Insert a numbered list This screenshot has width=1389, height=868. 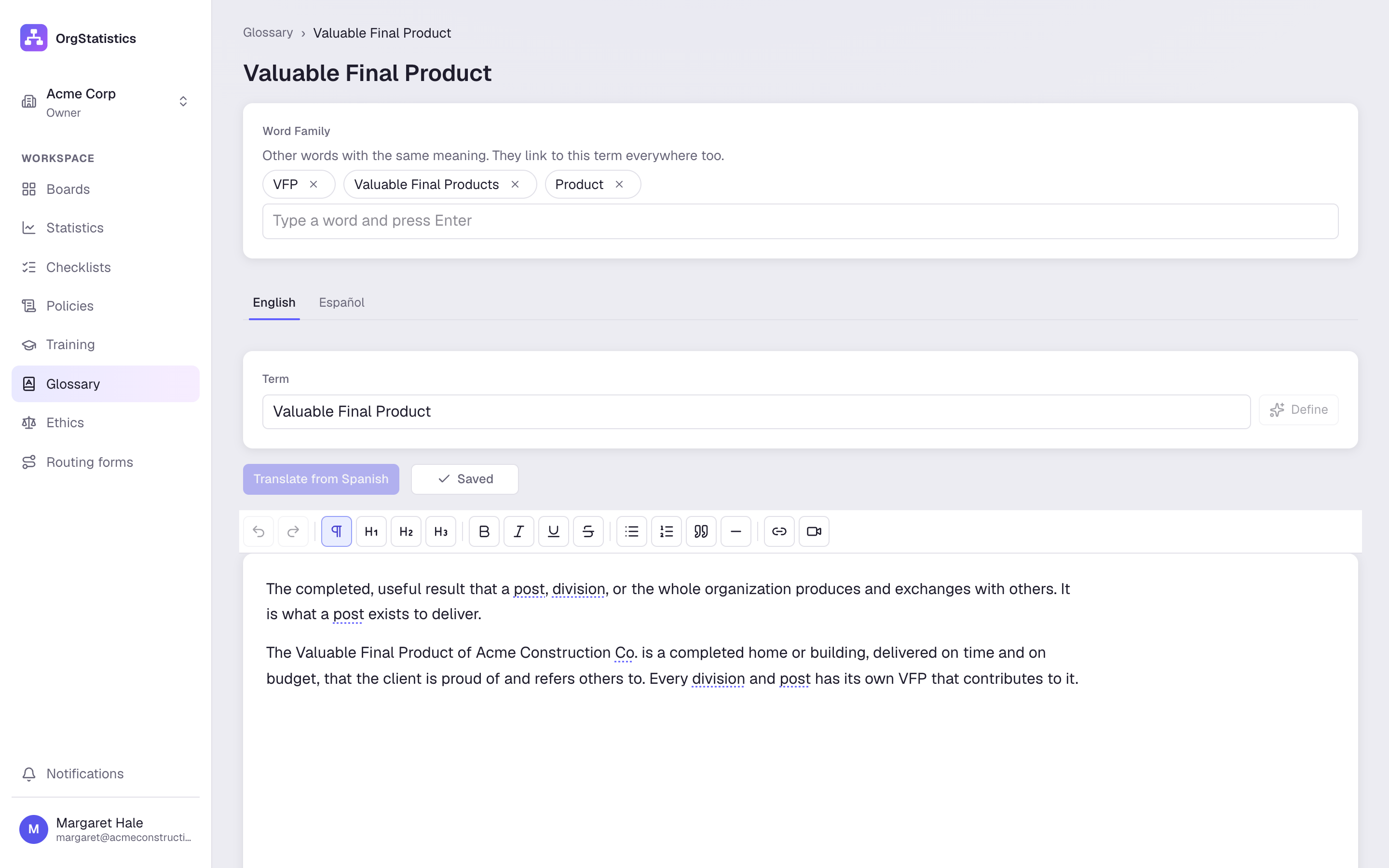pyautogui.click(x=667, y=531)
